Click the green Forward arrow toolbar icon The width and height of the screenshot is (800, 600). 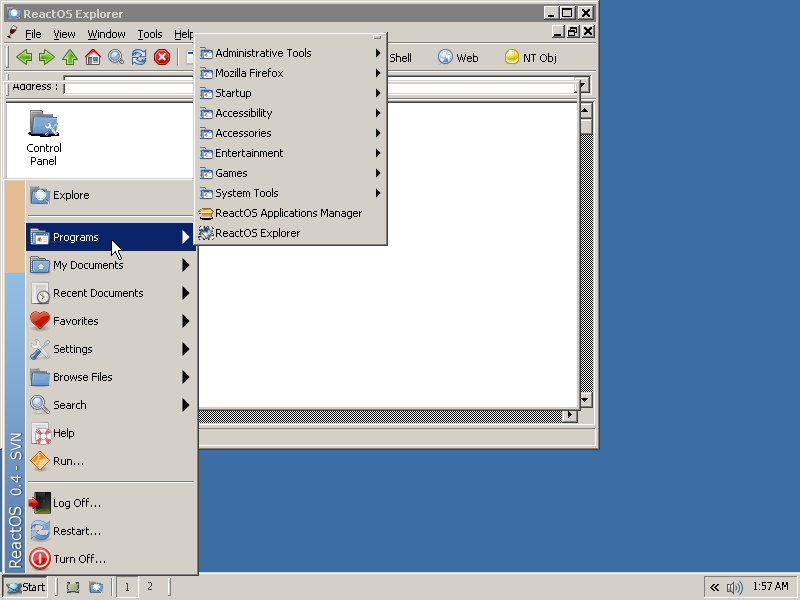point(46,57)
